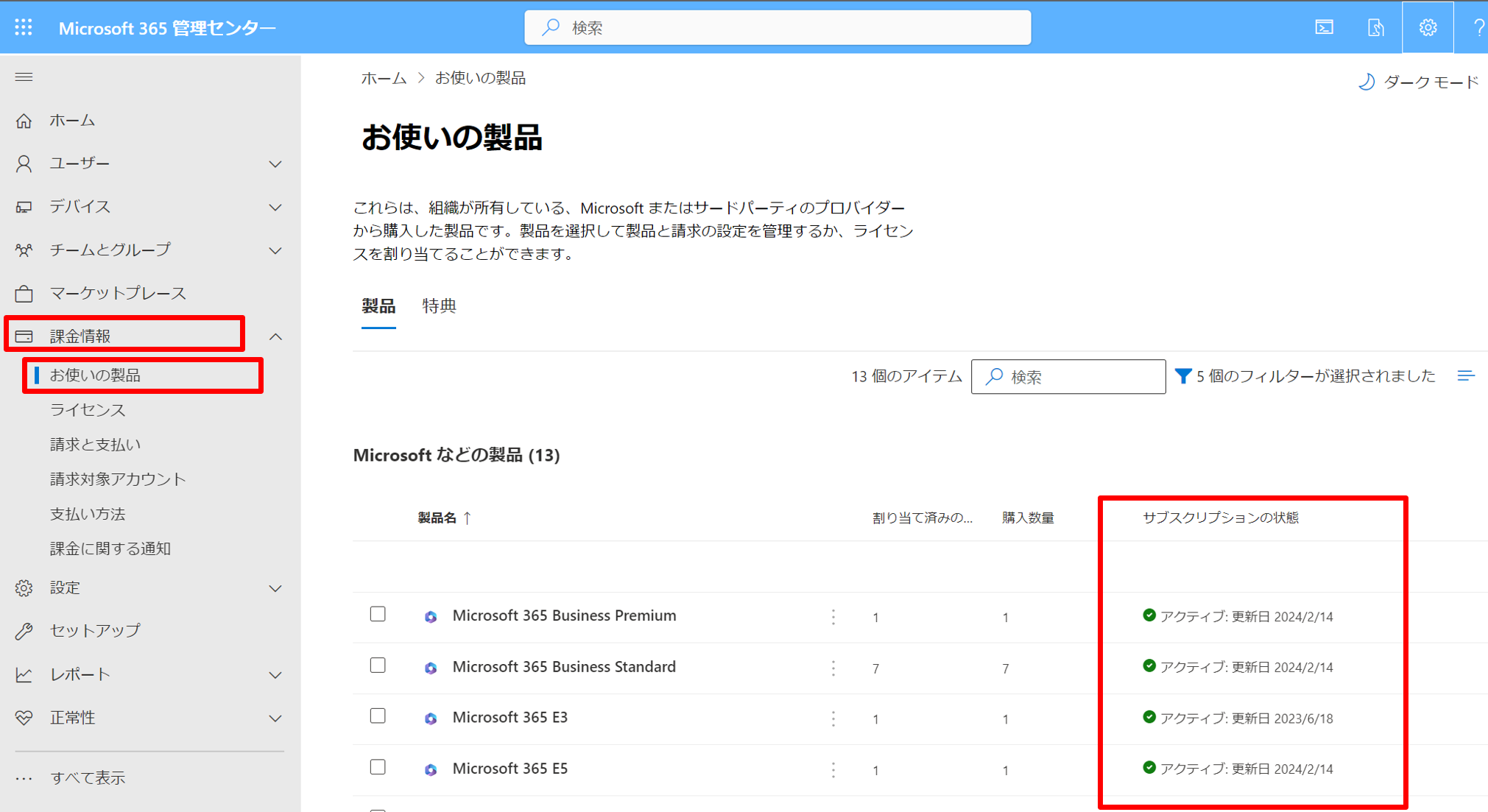Open the help question mark icon
The height and width of the screenshot is (812, 1488).
point(1478,27)
